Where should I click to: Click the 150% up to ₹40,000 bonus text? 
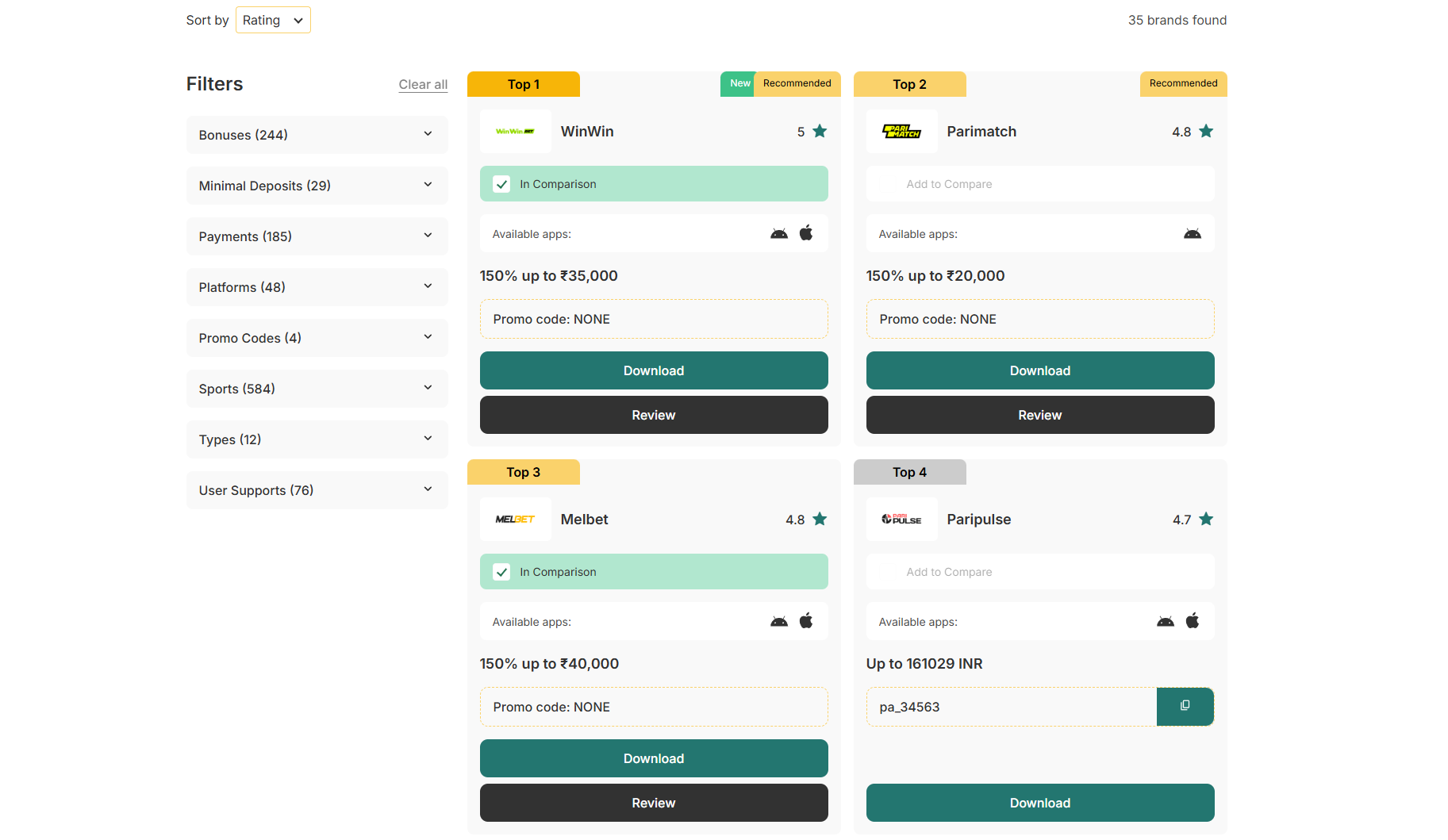(550, 664)
